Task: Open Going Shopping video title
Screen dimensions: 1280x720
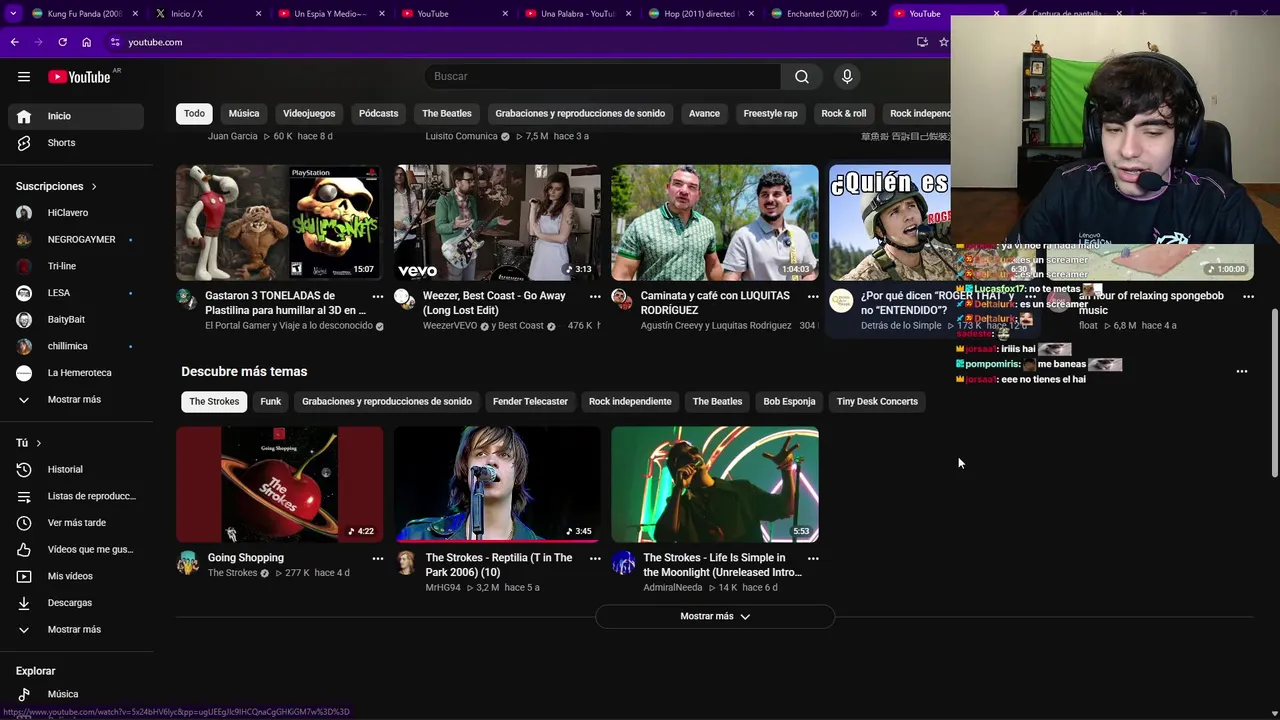Action: coord(246,558)
